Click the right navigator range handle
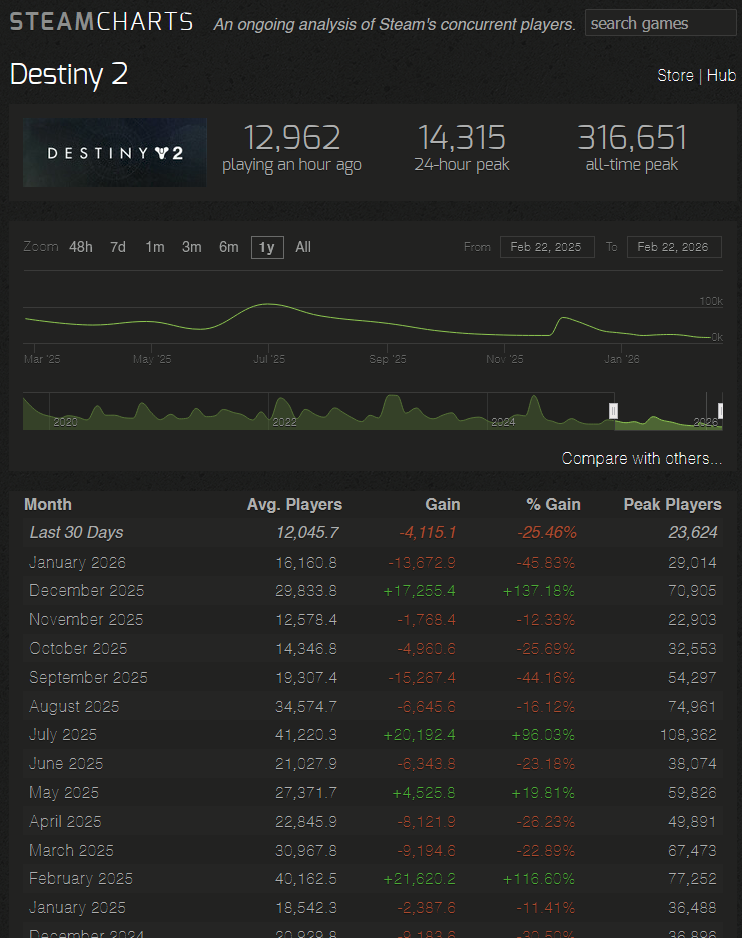This screenshot has height=938, width=742. [721, 411]
